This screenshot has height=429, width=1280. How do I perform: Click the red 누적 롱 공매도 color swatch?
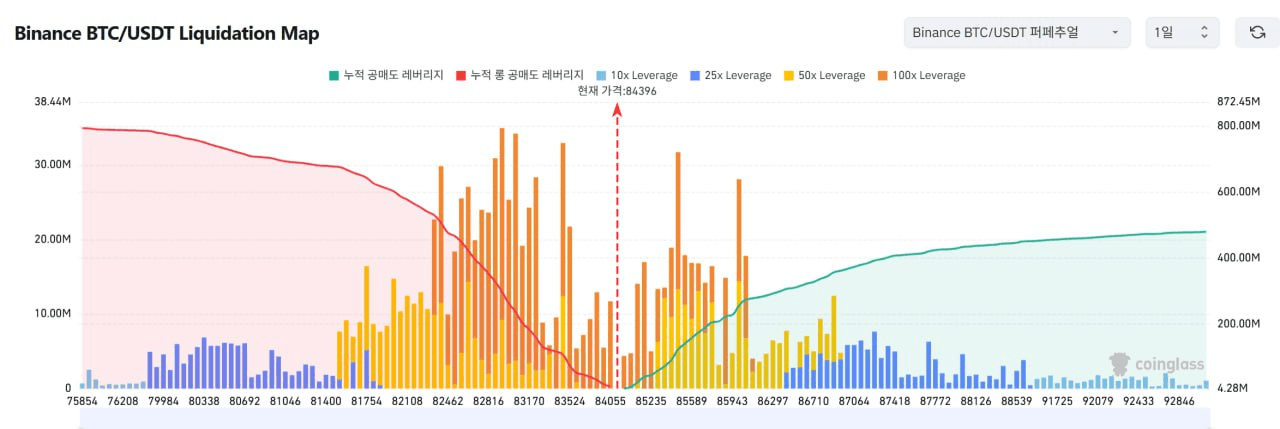pos(461,76)
